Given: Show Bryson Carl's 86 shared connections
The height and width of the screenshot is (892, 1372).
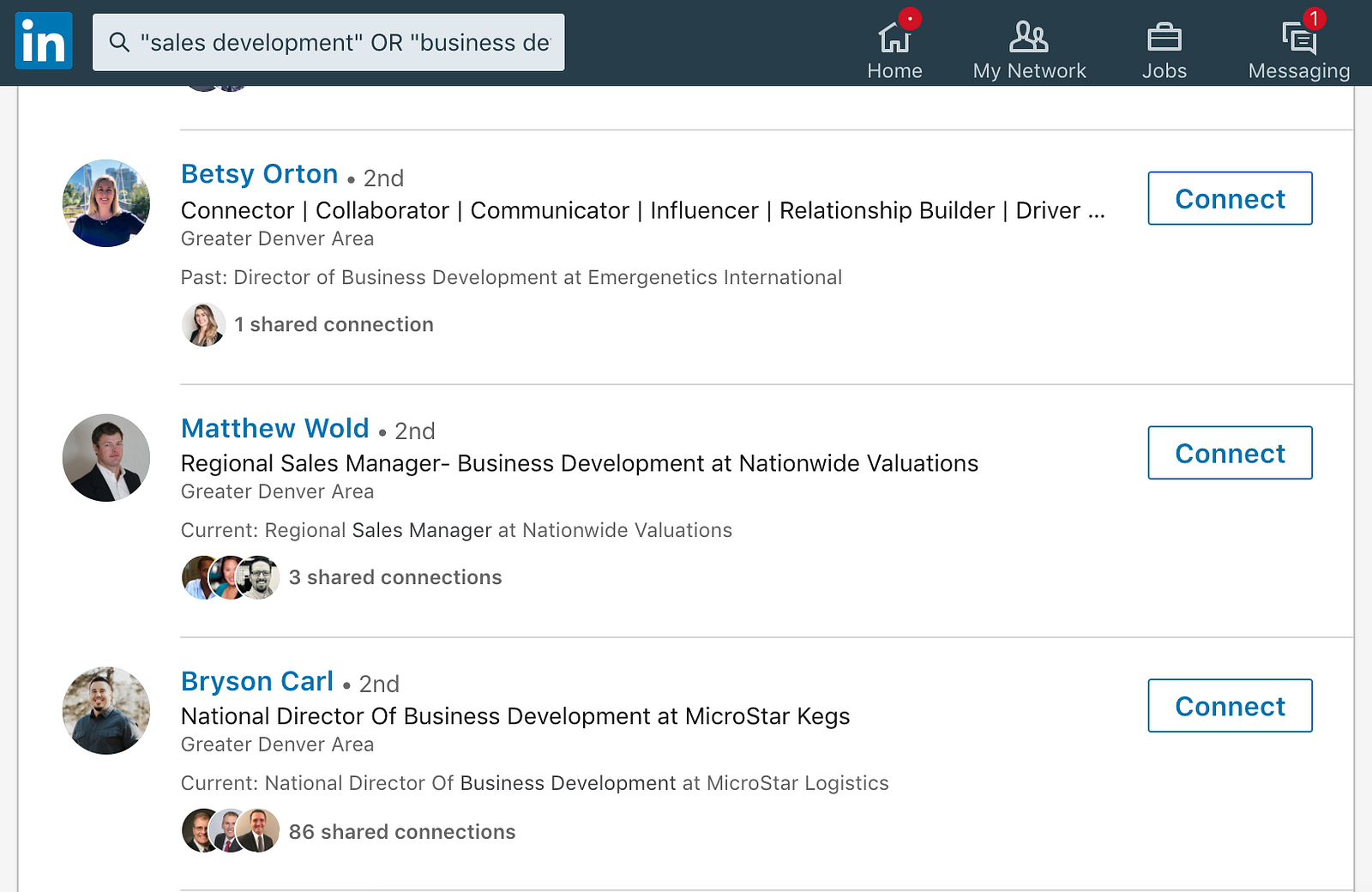Looking at the screenshot, I should [401, 832].
